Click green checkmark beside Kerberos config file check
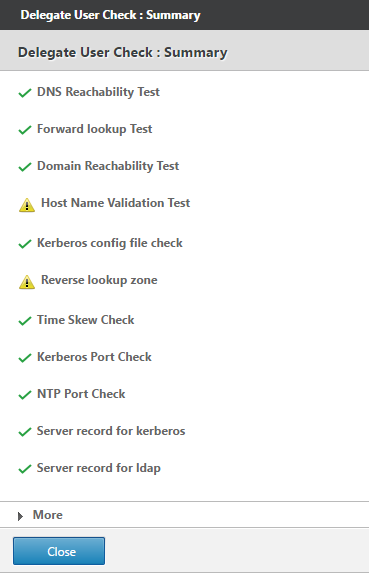The height and width of the screenshot is (588, 369). coord(25,244)
